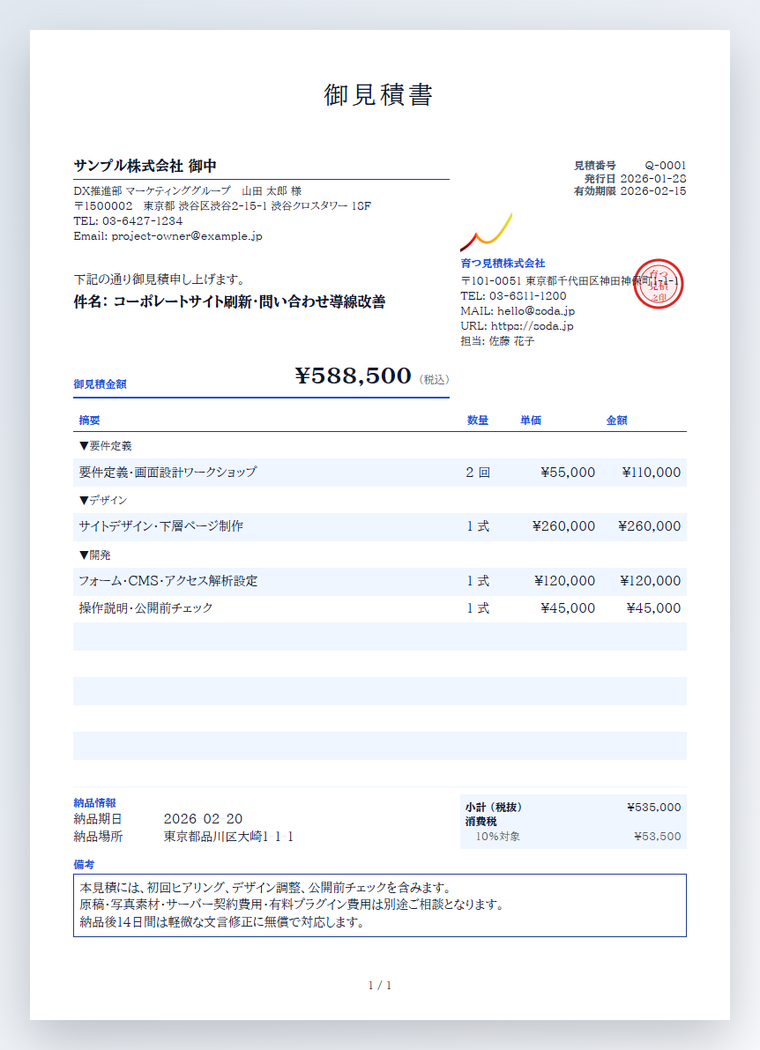This screenshot has width=760, height=1050.
Task: Select the total amount ¥588,500
Action: coord(353,376)
